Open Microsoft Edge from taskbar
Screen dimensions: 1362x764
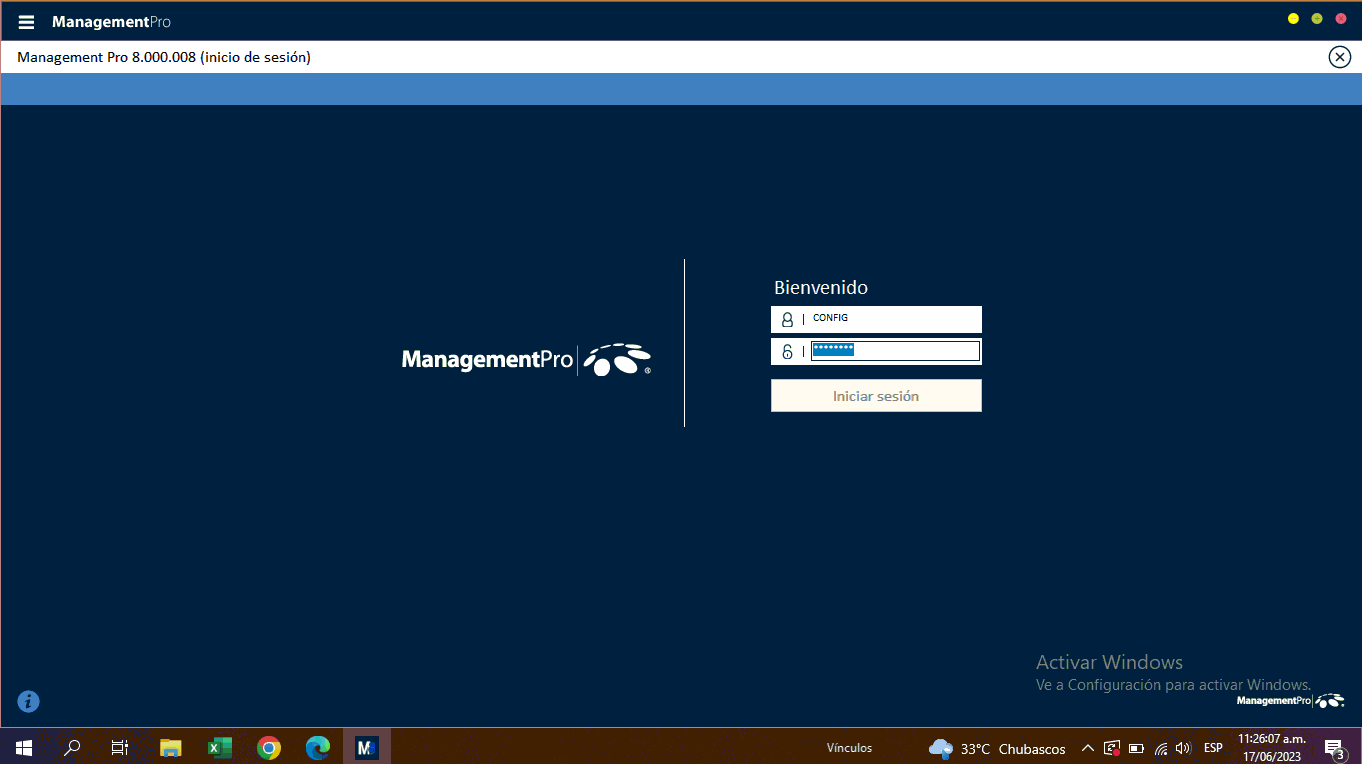318,747
